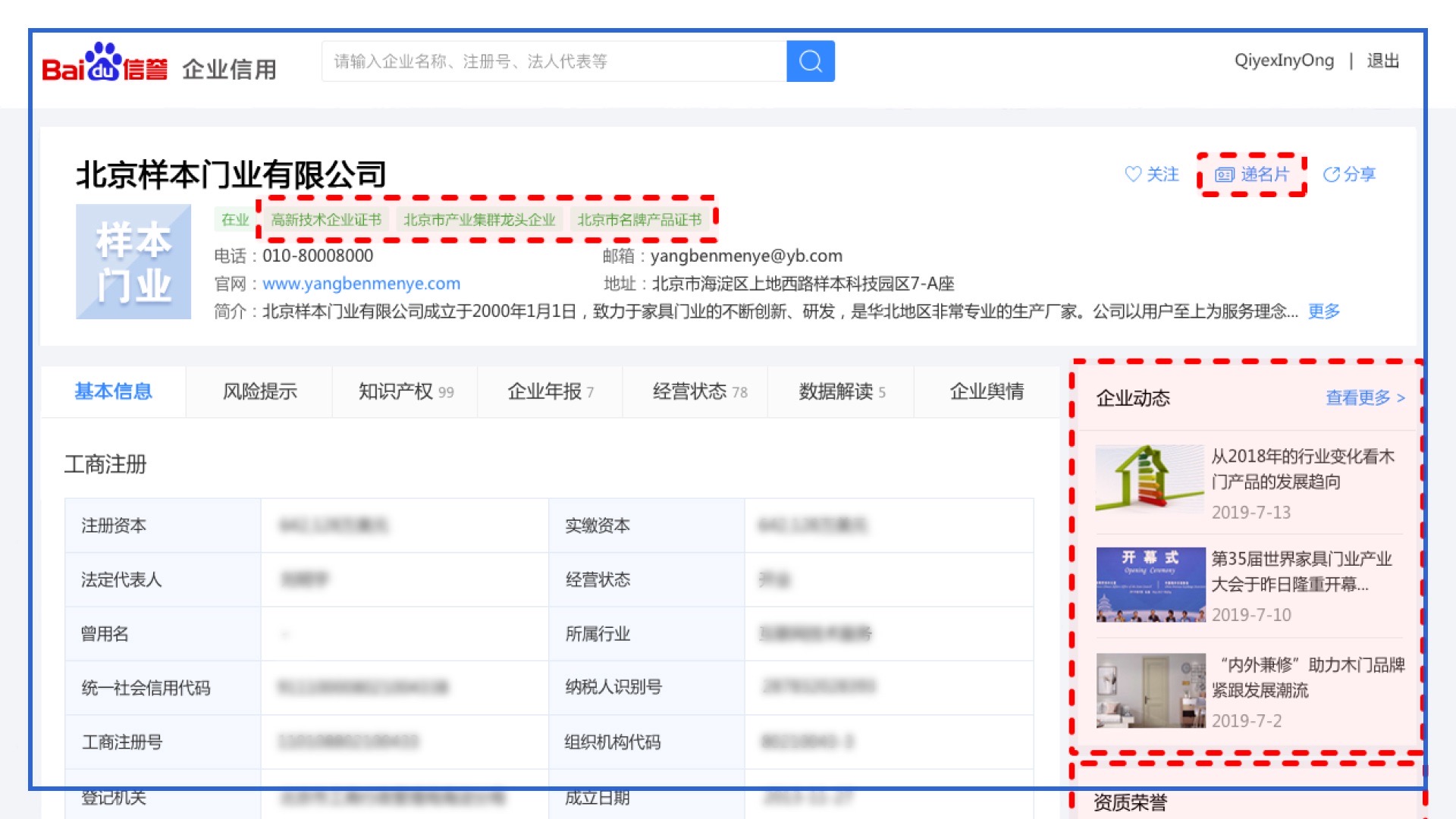
Task: Open the 企业舆情 tab
Action: tap(987, 391)
